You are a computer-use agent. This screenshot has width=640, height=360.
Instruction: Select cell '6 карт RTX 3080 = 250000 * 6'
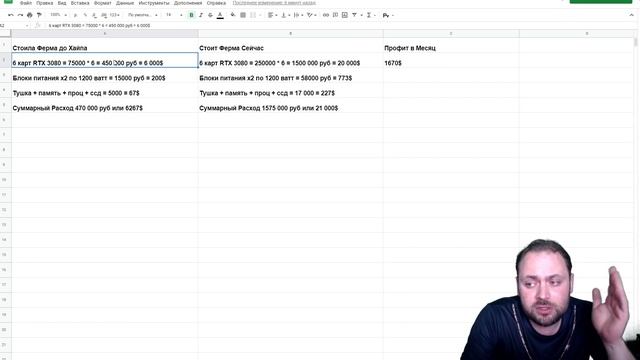[291, 60]
